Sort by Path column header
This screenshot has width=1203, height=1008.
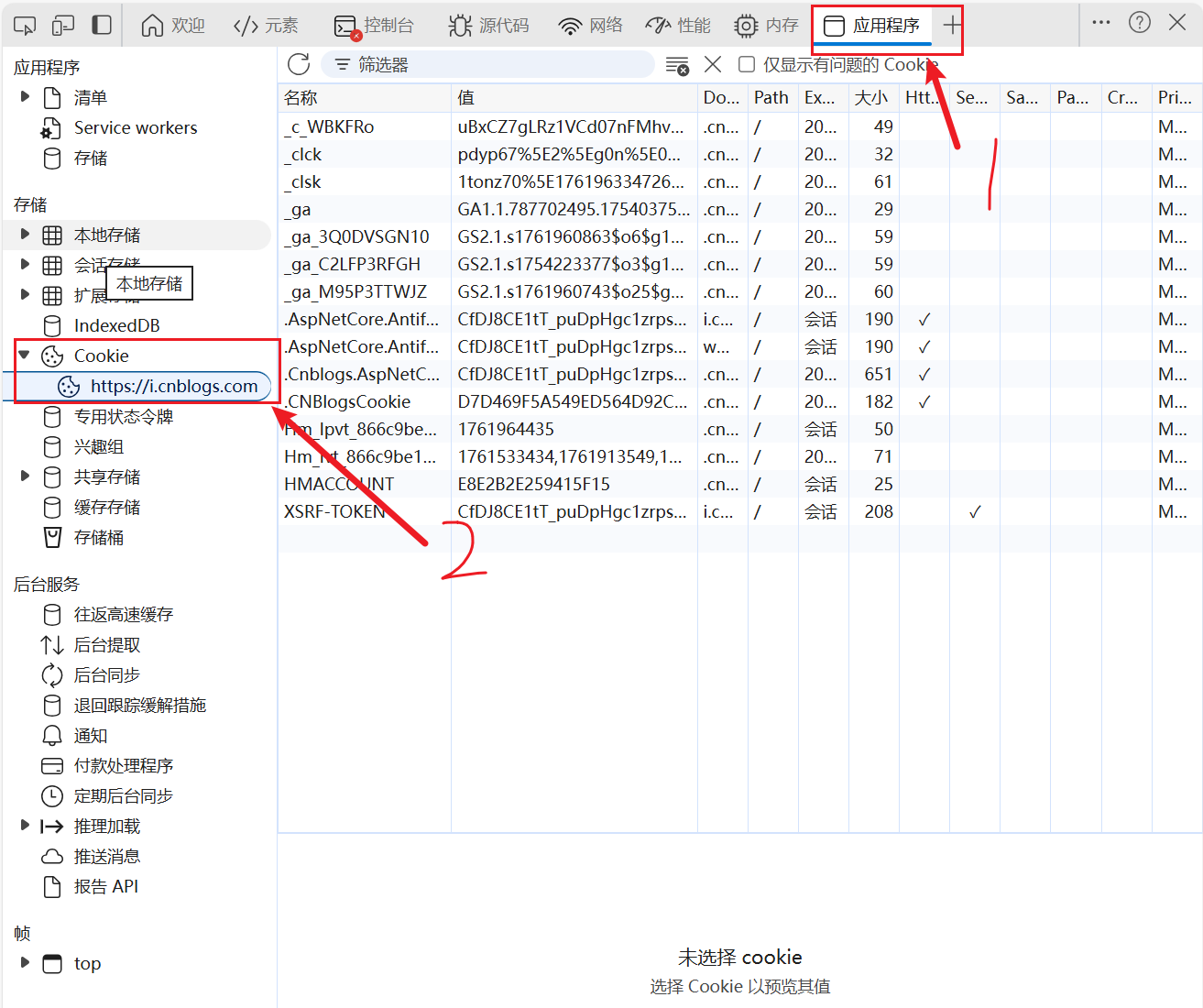tap(772, 98)
